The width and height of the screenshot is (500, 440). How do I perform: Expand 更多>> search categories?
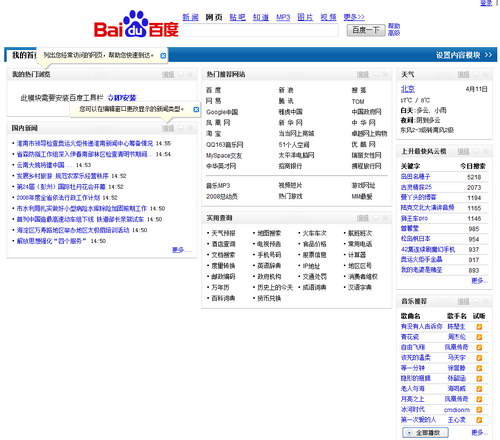[x=354, y=17]
